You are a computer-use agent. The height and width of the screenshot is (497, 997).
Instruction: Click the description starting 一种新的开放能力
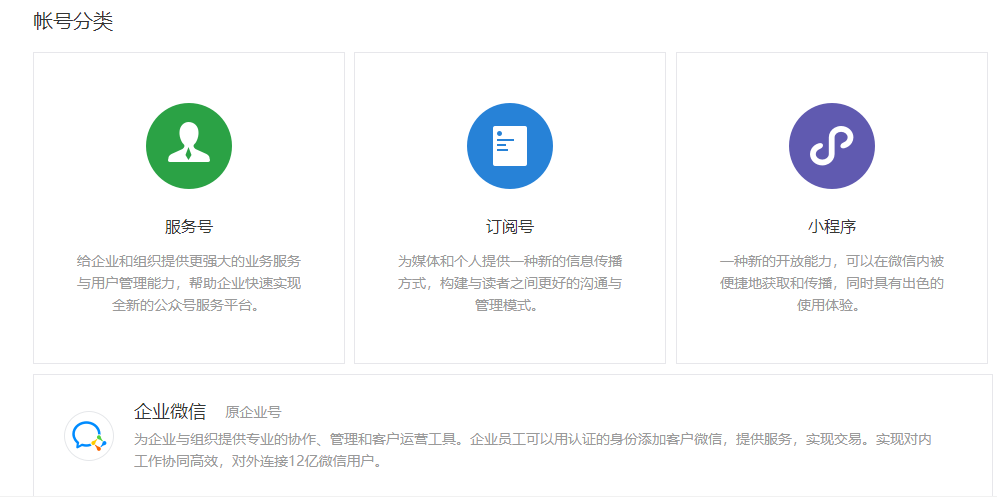click(832, 283)
